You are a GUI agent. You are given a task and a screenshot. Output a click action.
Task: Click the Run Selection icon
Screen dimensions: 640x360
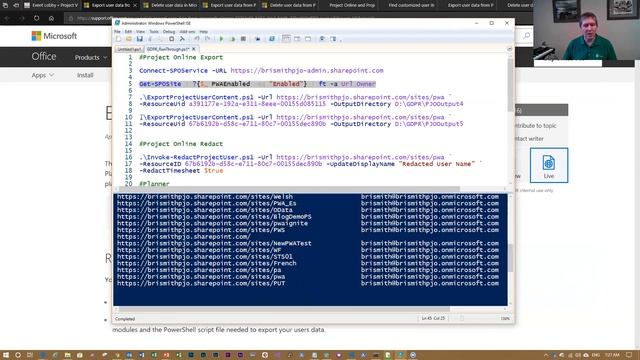click(x=232, y=39)
